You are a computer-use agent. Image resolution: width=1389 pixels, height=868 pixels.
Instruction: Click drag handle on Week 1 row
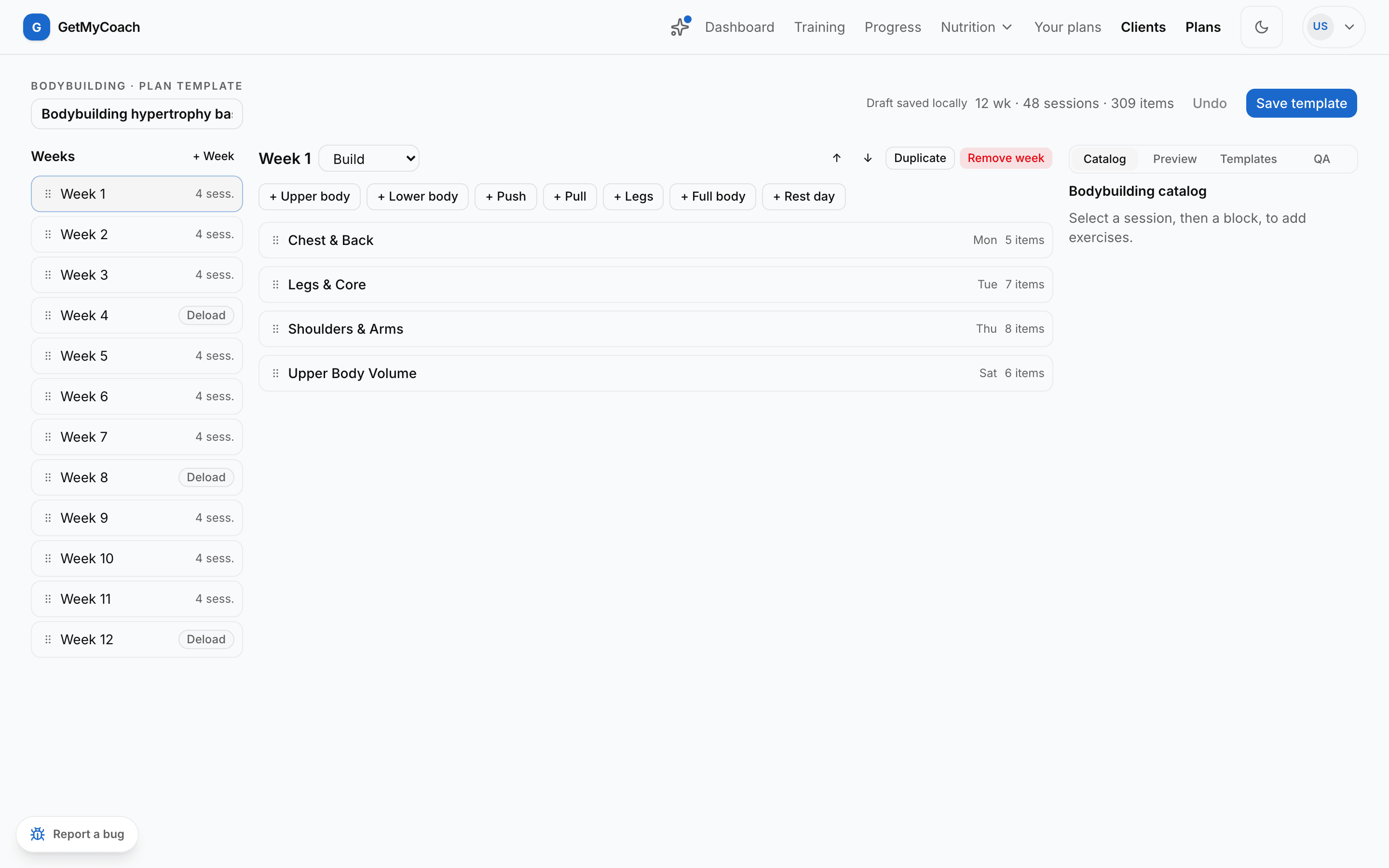48,194
